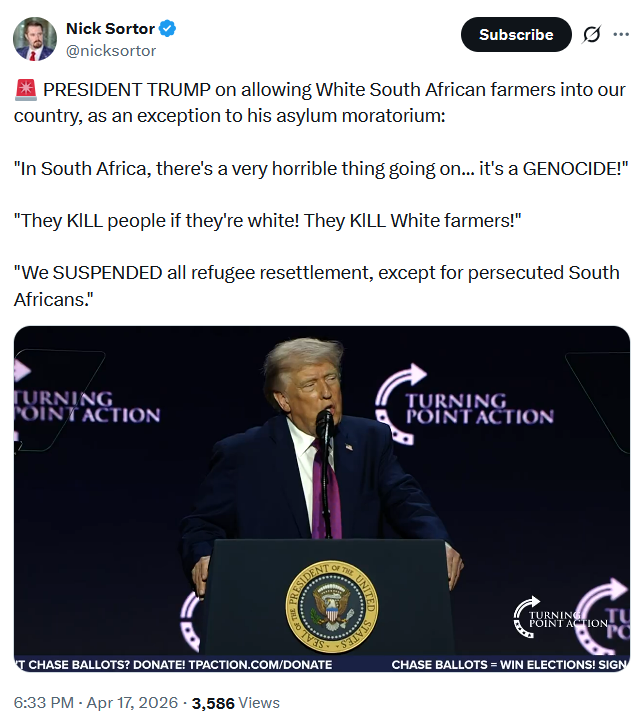Open the embedded Trump speech video
Viewport: 642px width, 725px height.
tap(321, 498)
